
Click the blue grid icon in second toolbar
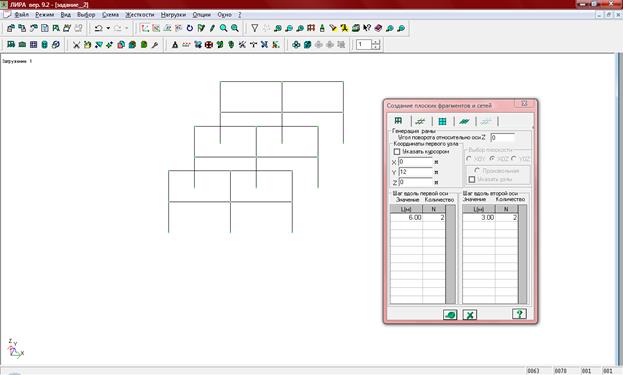[33, 44]
